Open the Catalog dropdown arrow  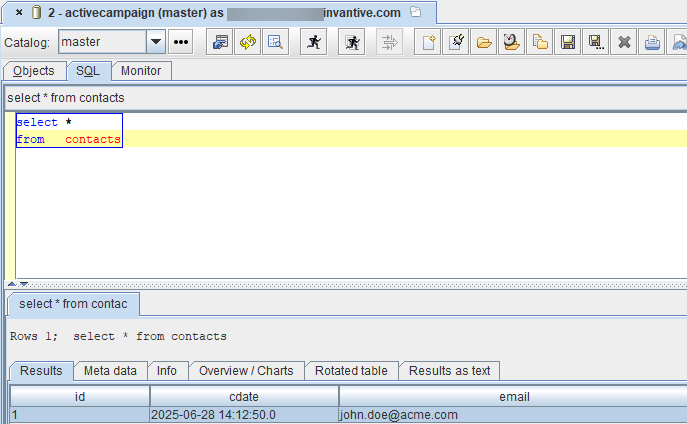pos(156,42)
